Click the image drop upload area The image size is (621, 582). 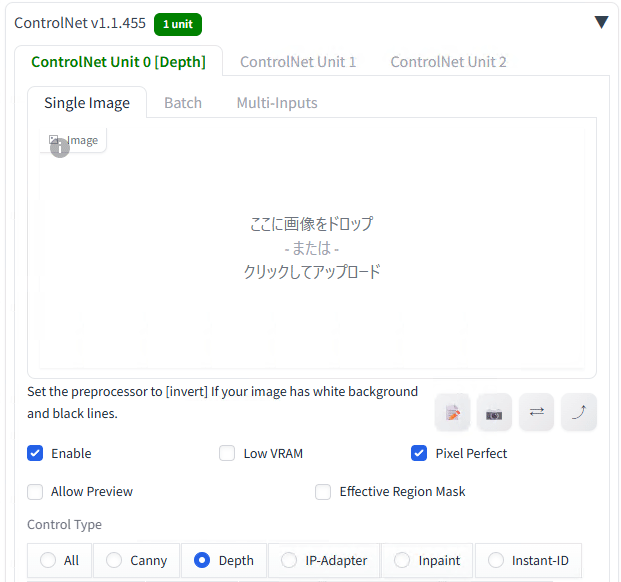(x=312, y=248)
